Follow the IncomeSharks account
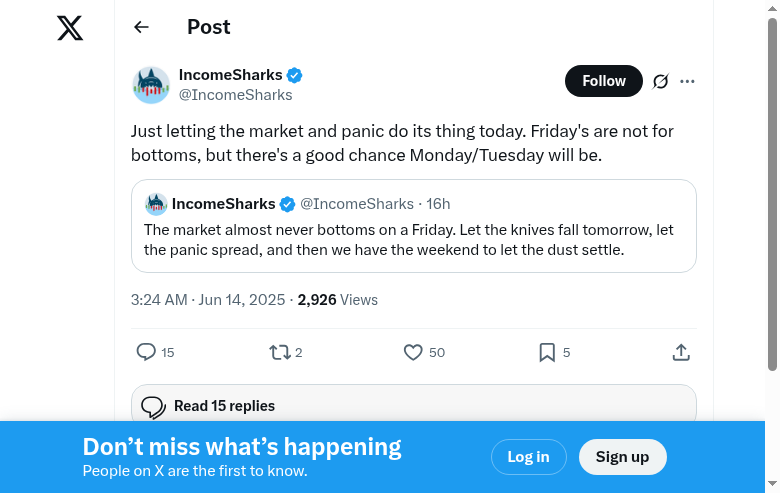The image size is (780, 493). 603,81
